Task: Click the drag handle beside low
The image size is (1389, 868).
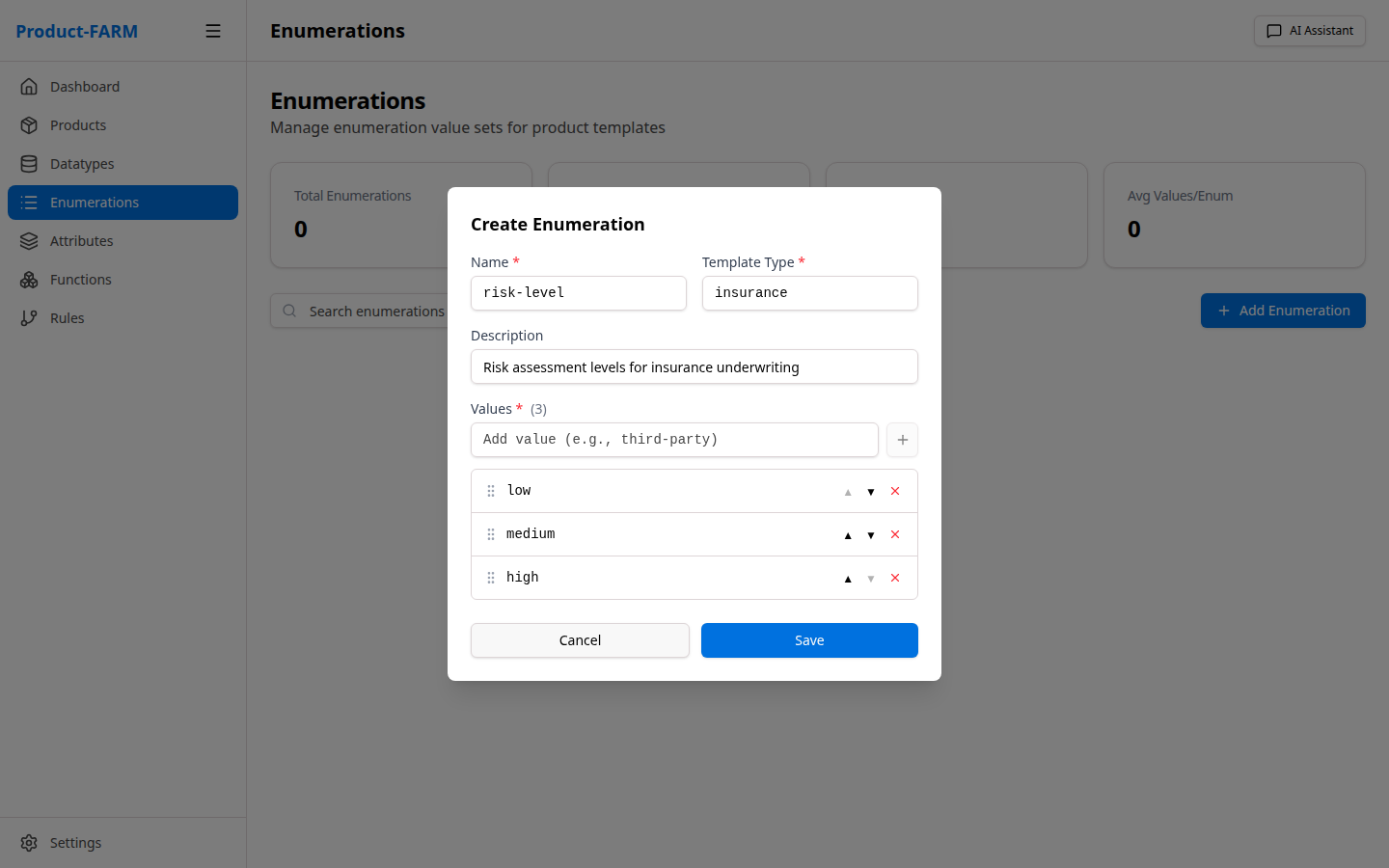Action: (x=491, y=490)
